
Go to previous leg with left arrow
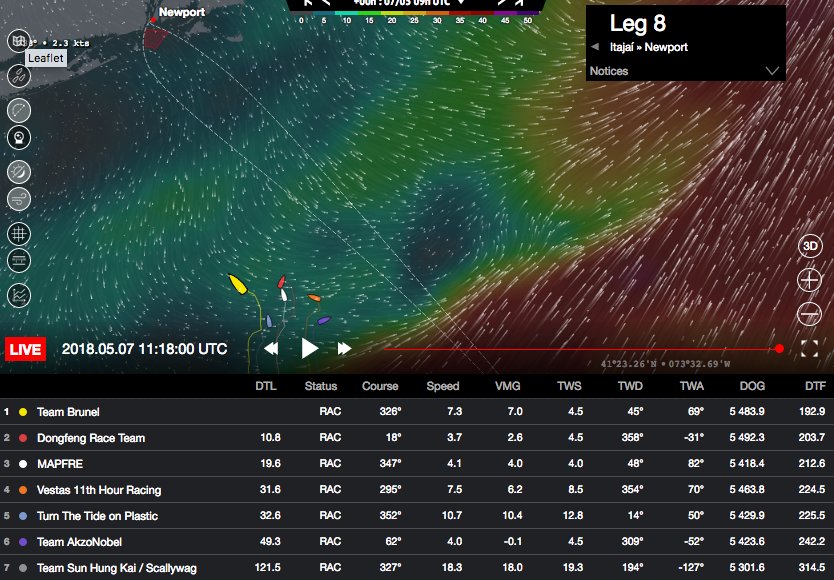coord(595,47)
